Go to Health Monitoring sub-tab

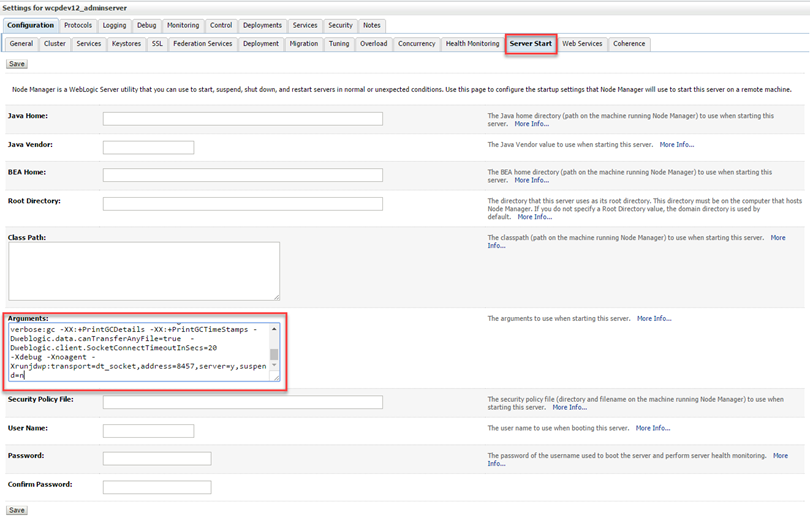[x=473, y=44]
